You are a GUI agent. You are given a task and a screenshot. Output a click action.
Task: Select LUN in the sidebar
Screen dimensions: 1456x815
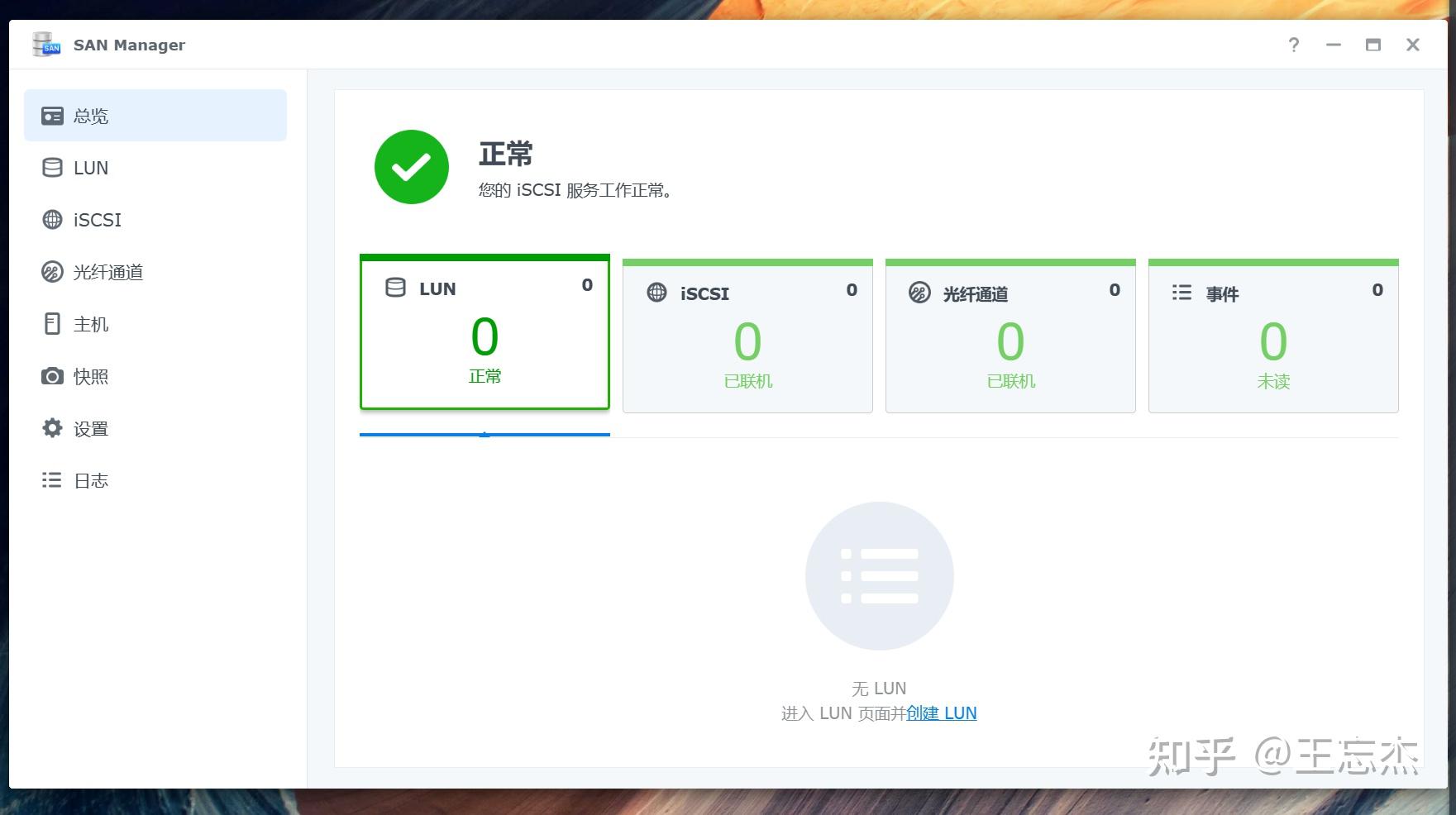[155, 168]
